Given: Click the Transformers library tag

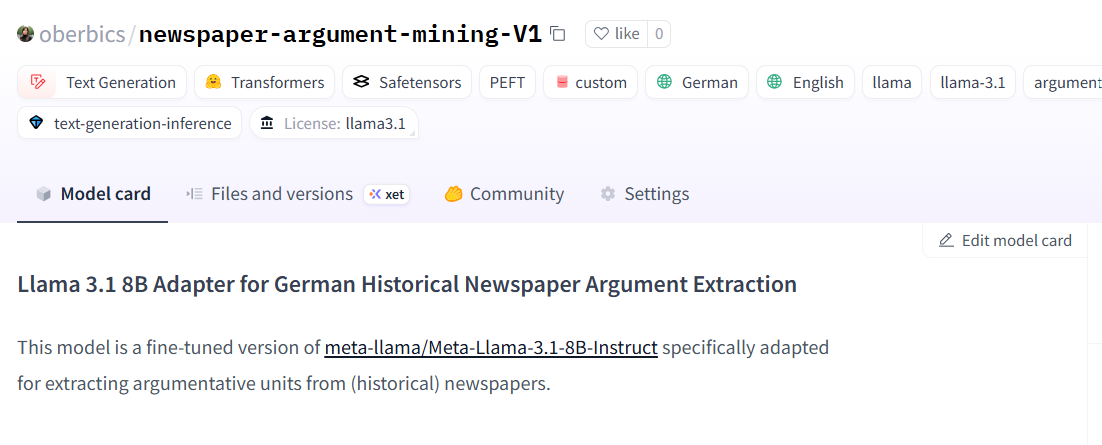Looking at the screenshot, I should [x=265, y=82].
